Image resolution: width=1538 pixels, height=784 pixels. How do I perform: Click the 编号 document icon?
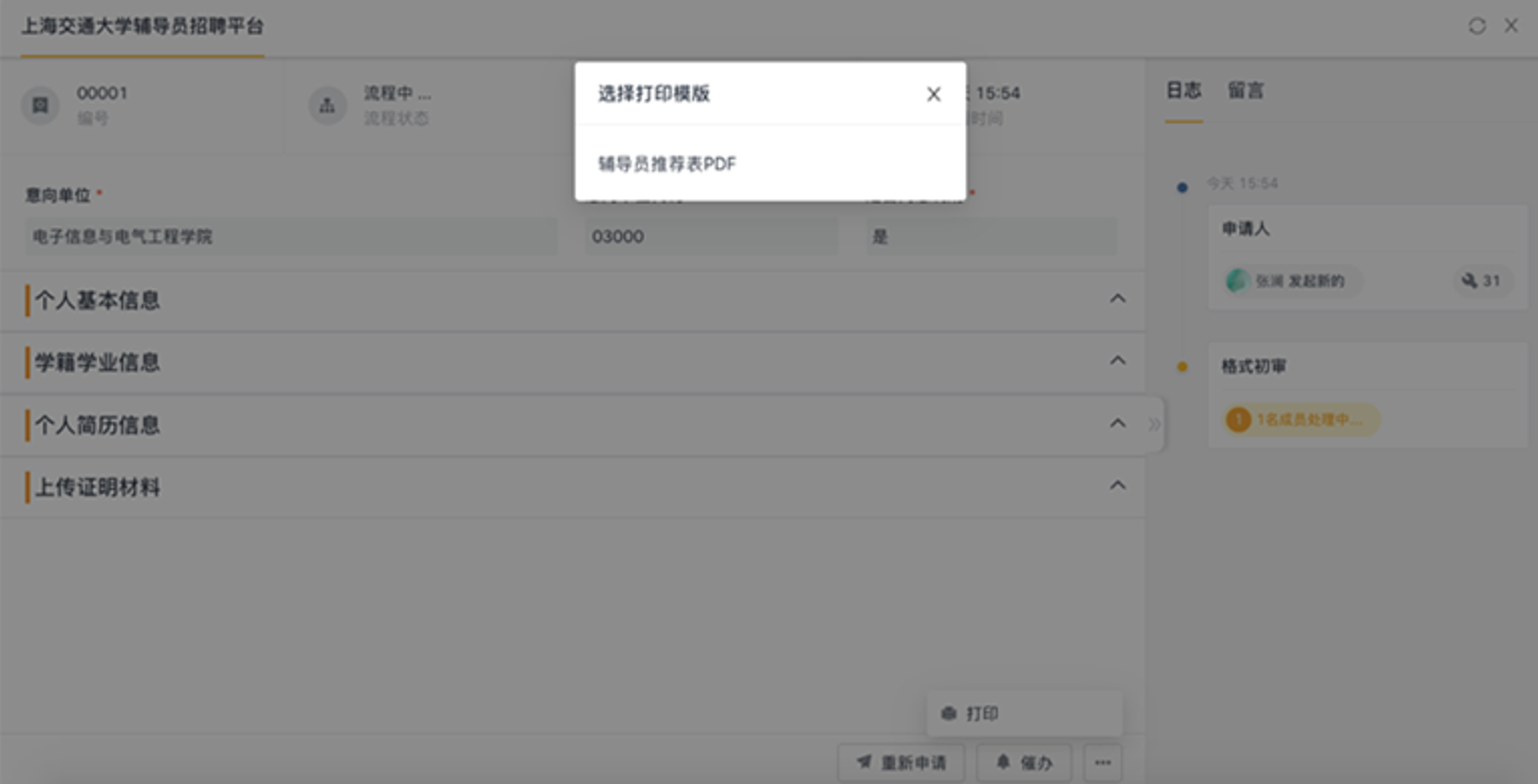(x=40, y=105)
